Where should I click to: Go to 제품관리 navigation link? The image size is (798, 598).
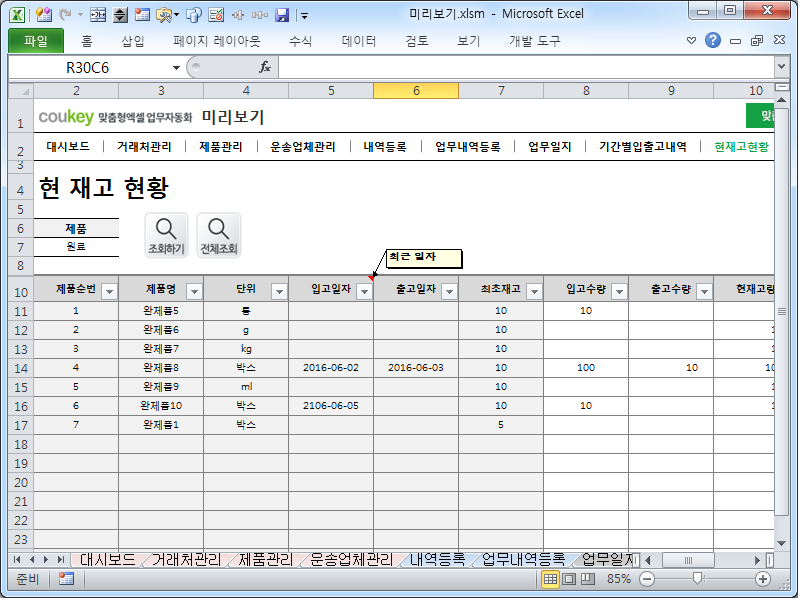(x=220, y=147)
